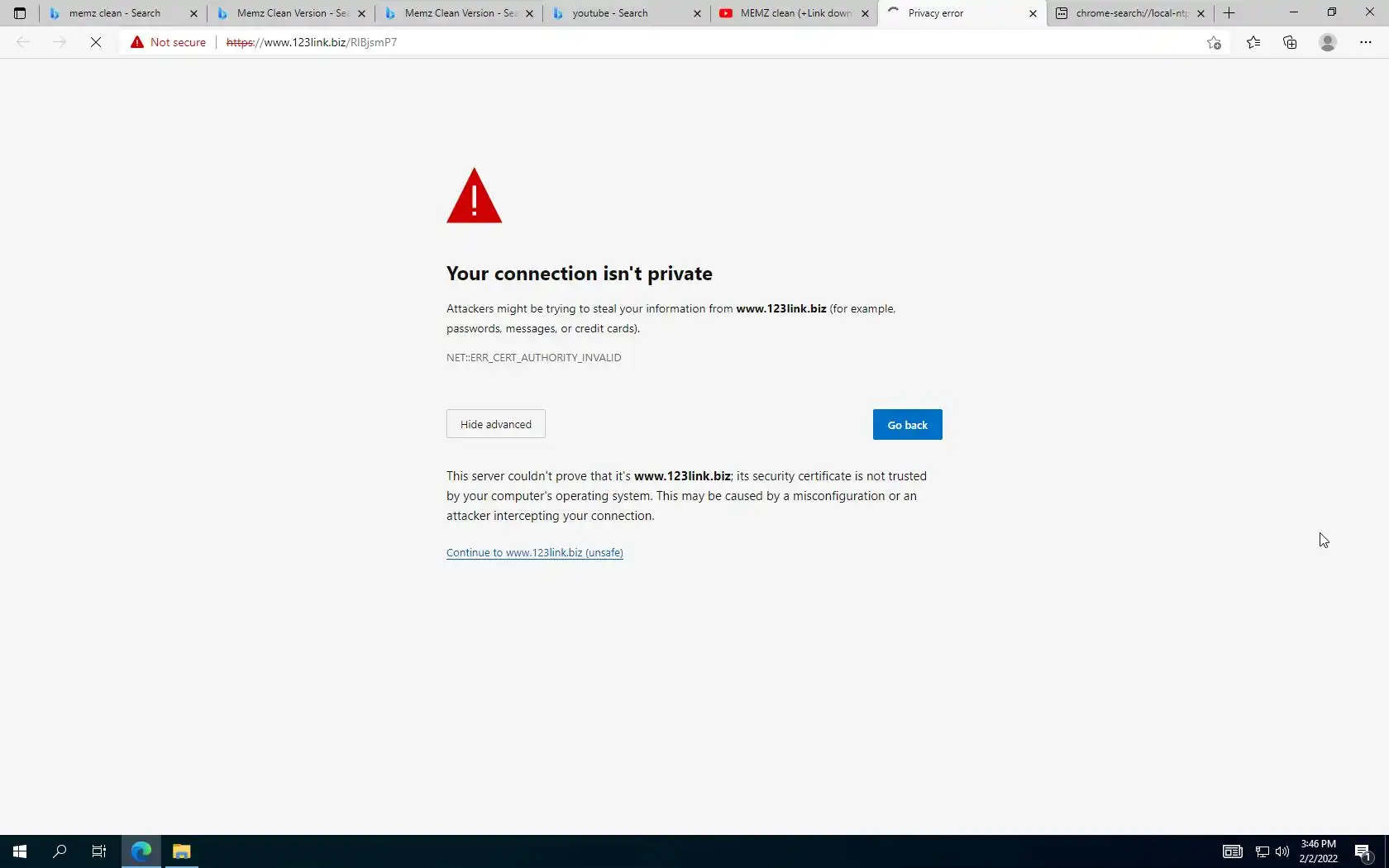
Task: Open the taskbar search icon
Action: click(60, 851)
